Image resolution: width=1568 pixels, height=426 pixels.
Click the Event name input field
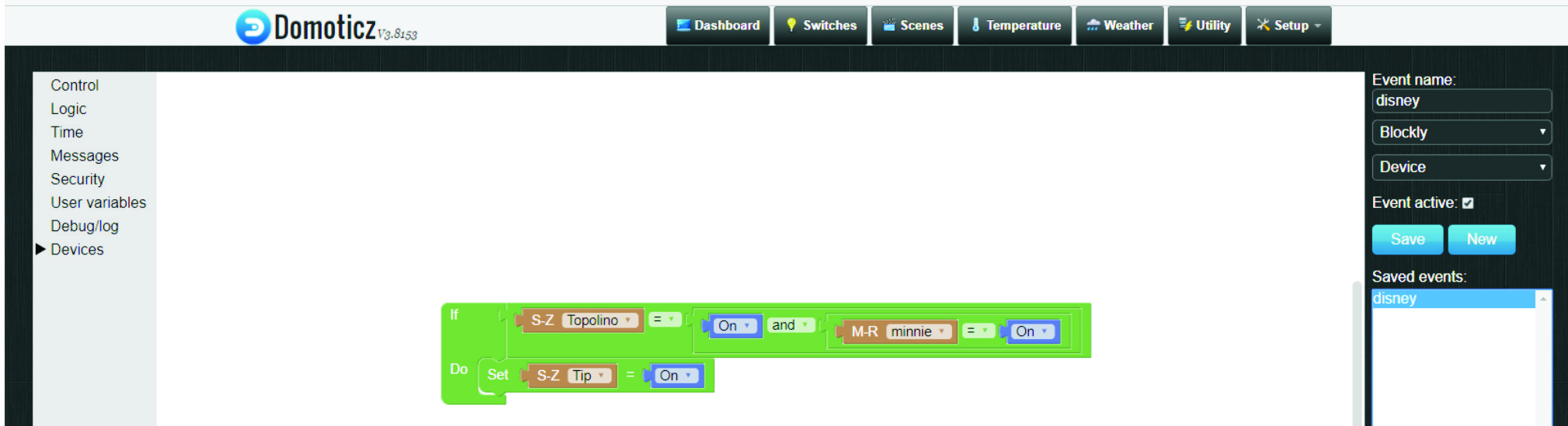(x=1462, y=101)
